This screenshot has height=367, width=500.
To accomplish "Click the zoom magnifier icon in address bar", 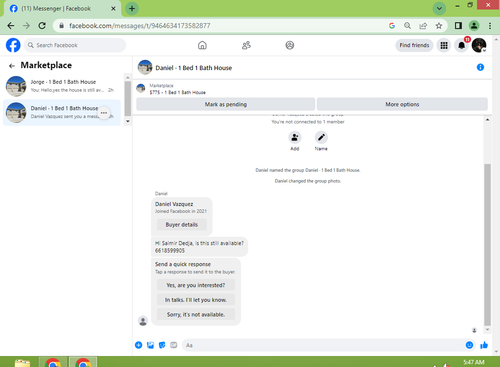I will coord(407,26).
